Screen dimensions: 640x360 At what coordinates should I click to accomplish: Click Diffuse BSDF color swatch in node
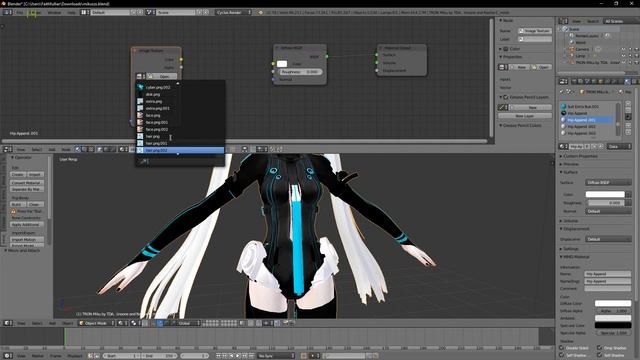coord(282,64)
